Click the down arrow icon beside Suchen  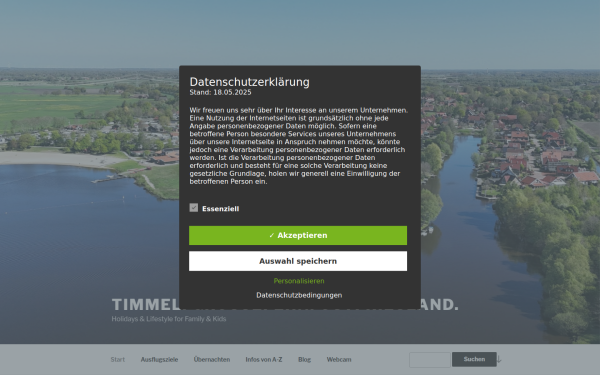(x=499, y=359)
